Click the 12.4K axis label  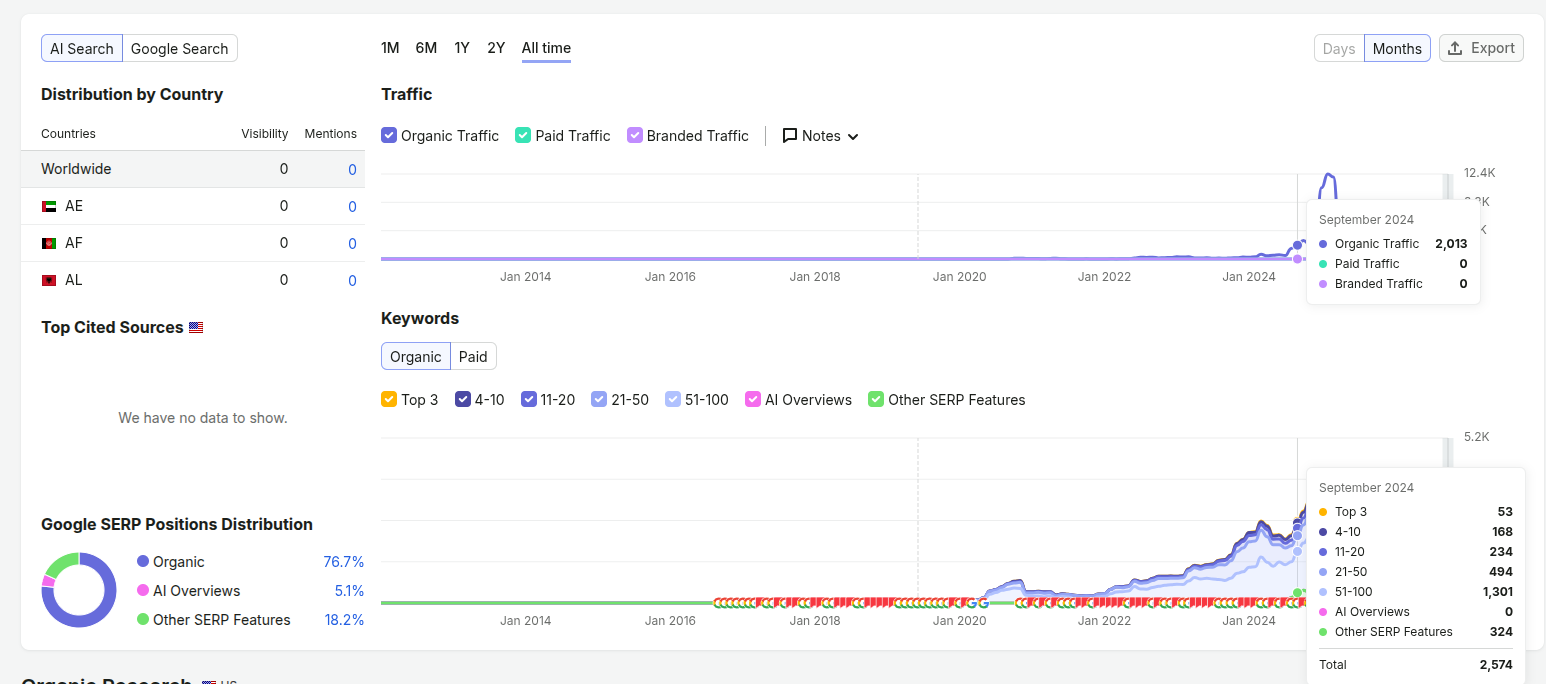(1480, 173)
